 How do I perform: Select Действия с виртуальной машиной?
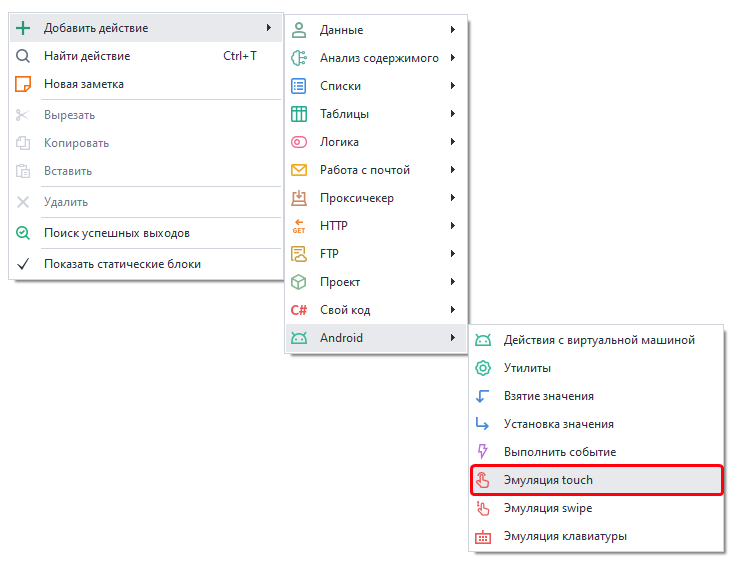(x=598, y=340)
